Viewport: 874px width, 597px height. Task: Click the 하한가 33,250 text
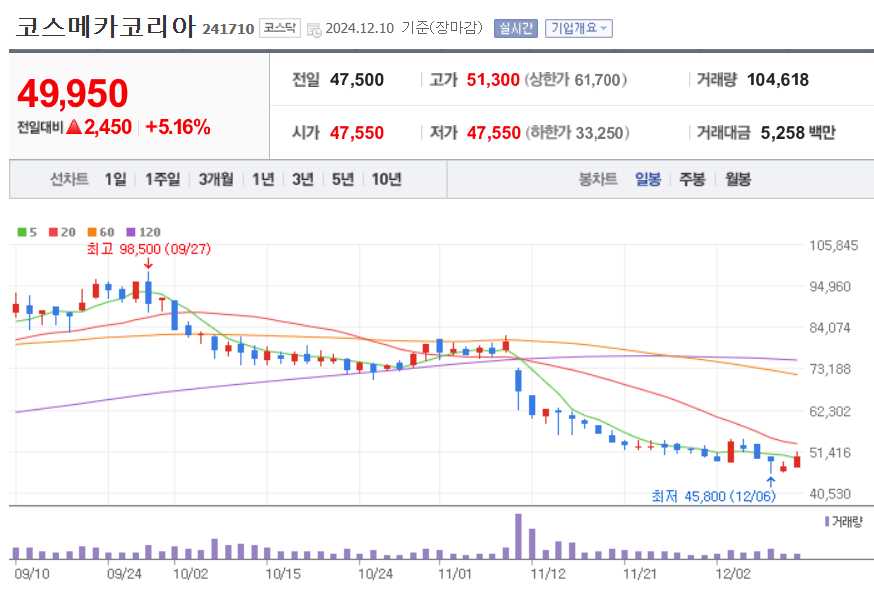coord(577,133)
